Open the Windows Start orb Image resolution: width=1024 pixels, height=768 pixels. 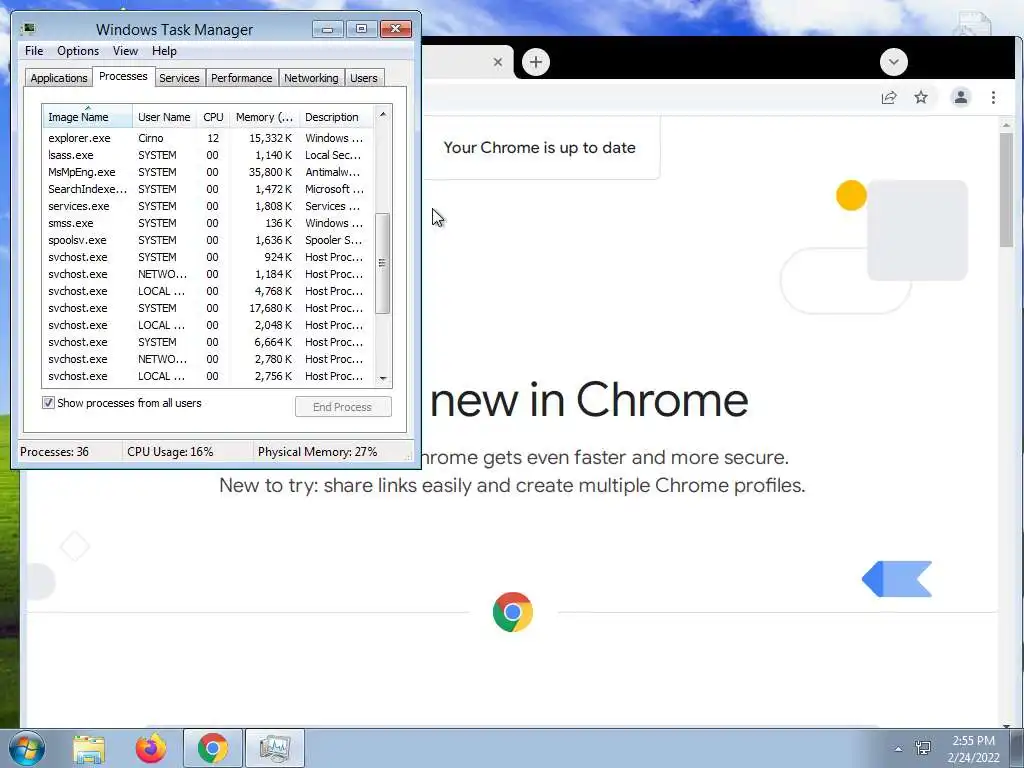point(27,748)
